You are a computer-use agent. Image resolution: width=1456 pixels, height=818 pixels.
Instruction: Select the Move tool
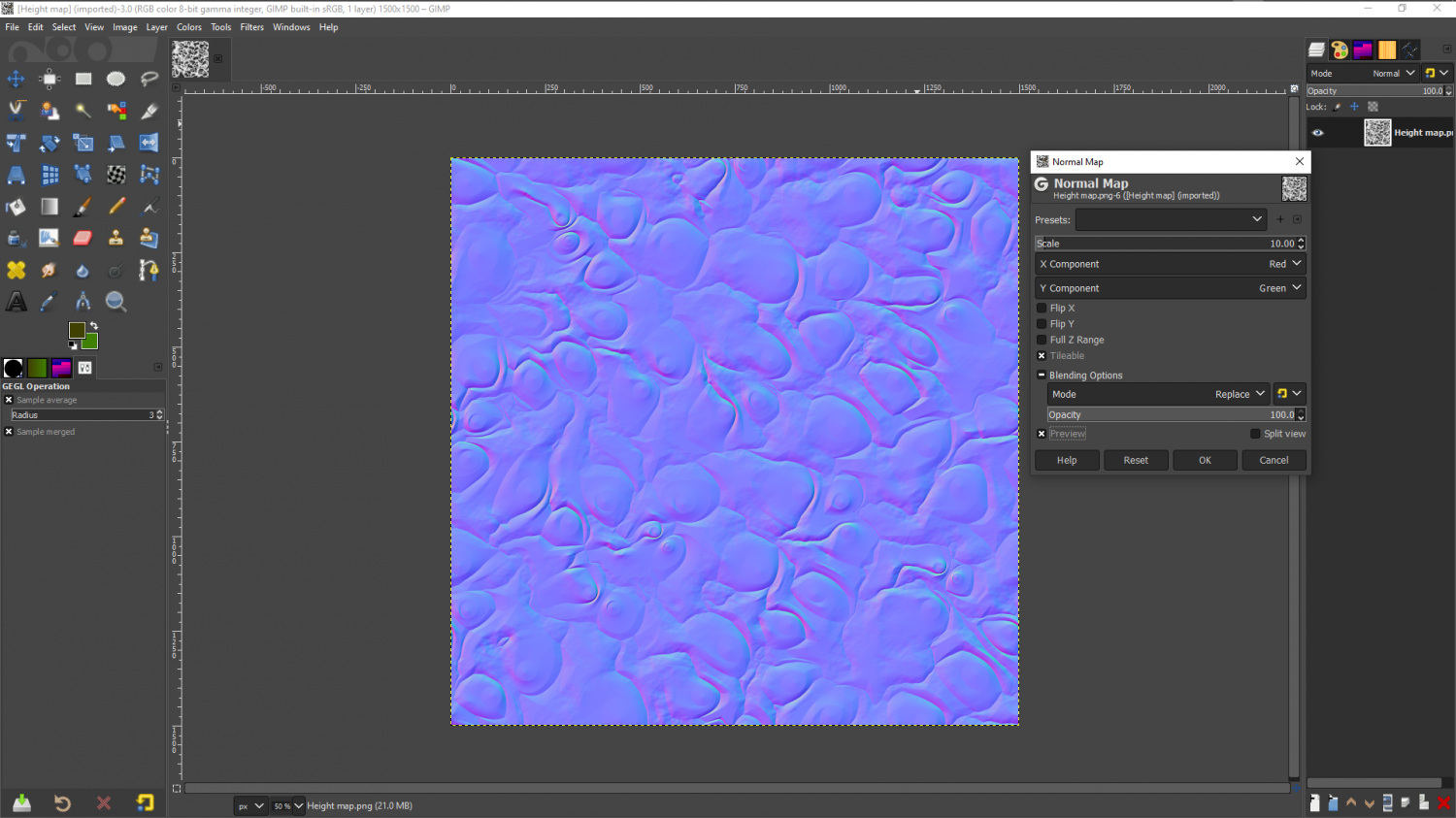(x=17, y=79)
